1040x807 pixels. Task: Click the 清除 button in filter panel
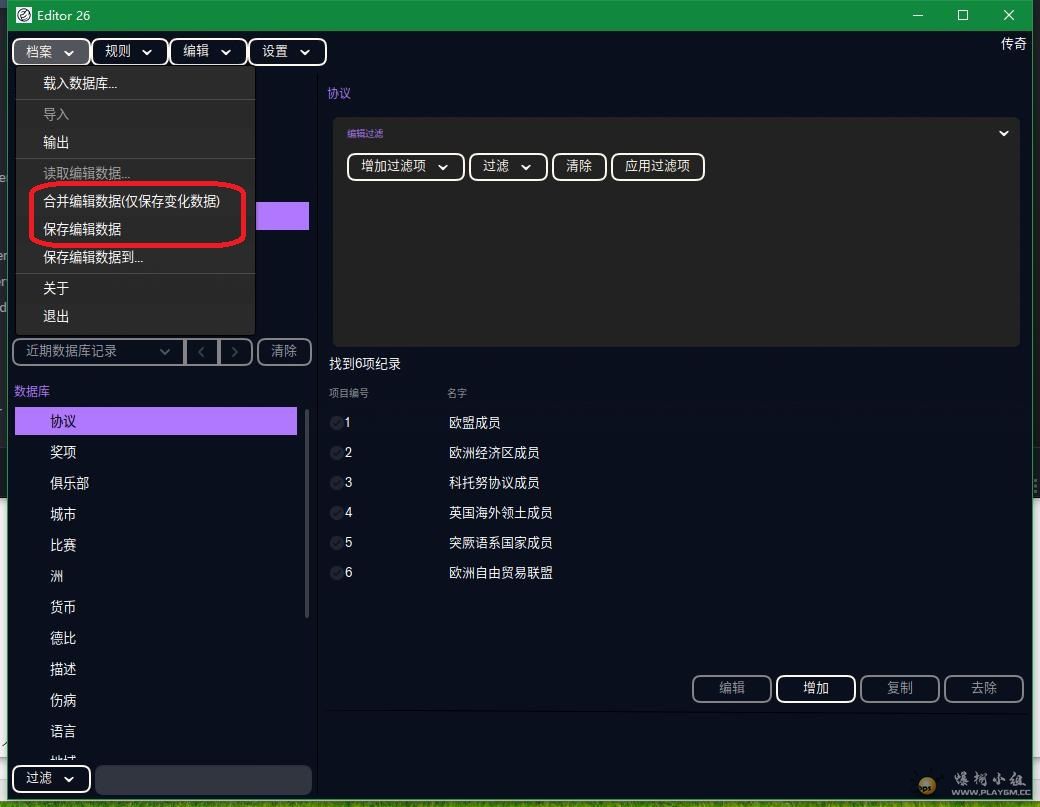coord(578,166)
